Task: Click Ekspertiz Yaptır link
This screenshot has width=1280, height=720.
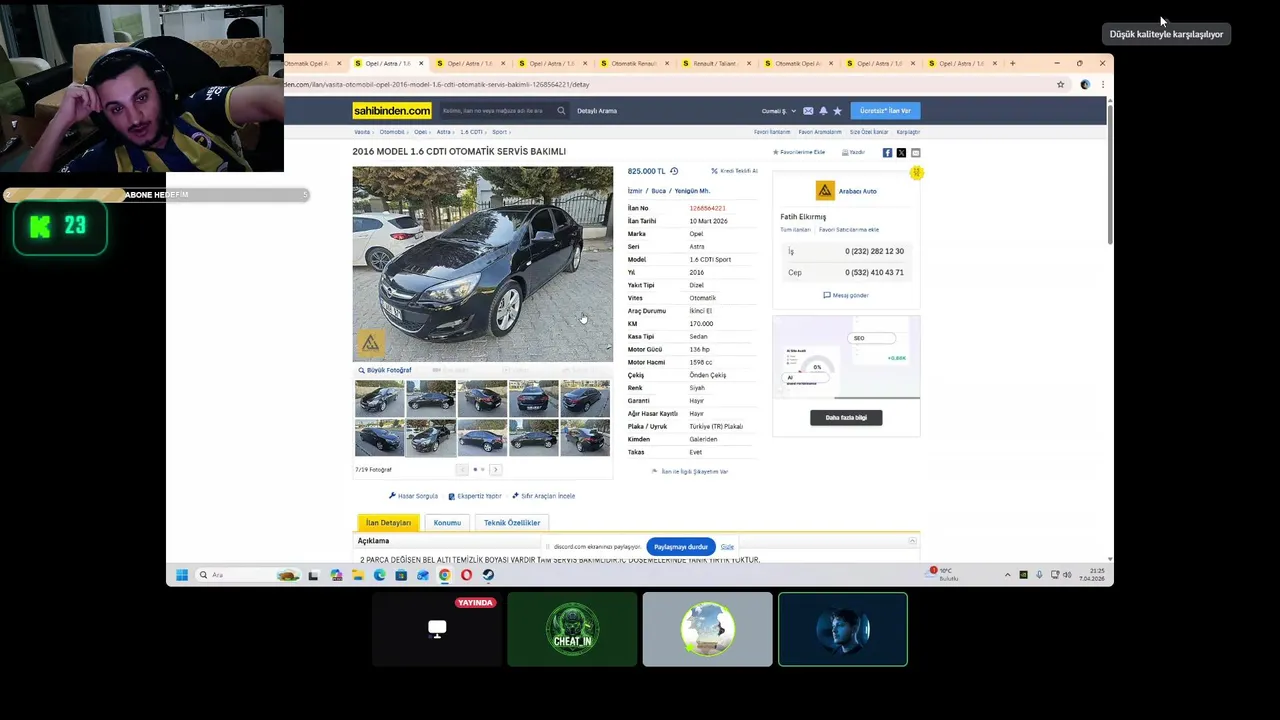Action: click(475, 496)
